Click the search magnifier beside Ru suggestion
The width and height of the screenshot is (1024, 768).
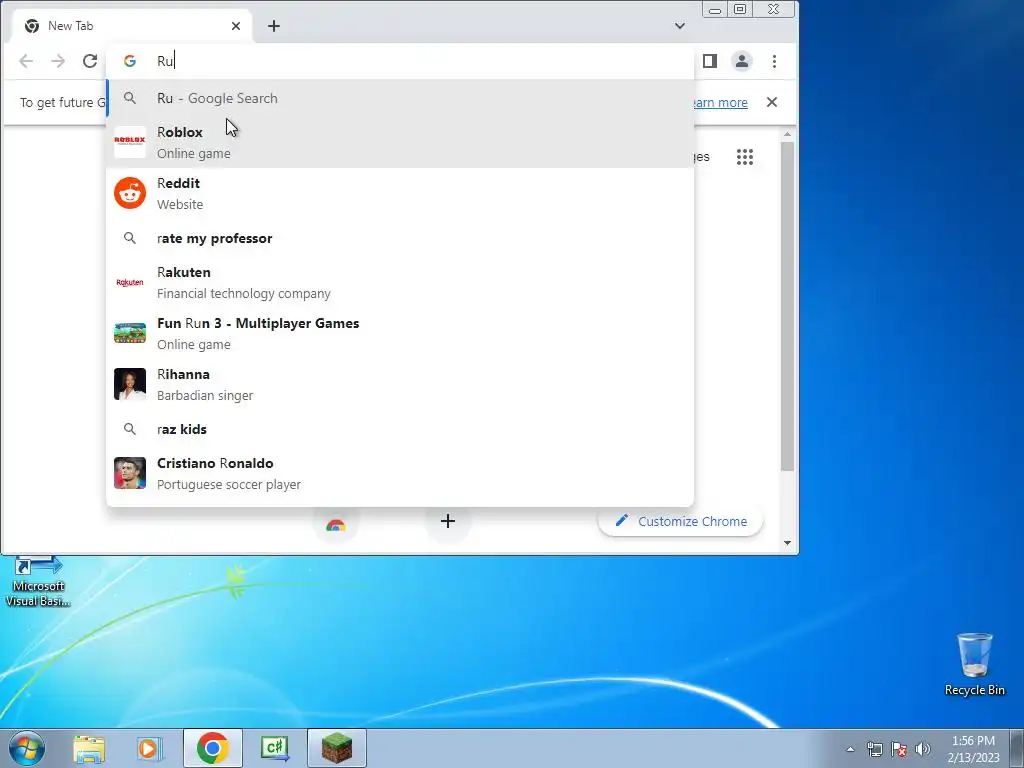click(130, 98)
